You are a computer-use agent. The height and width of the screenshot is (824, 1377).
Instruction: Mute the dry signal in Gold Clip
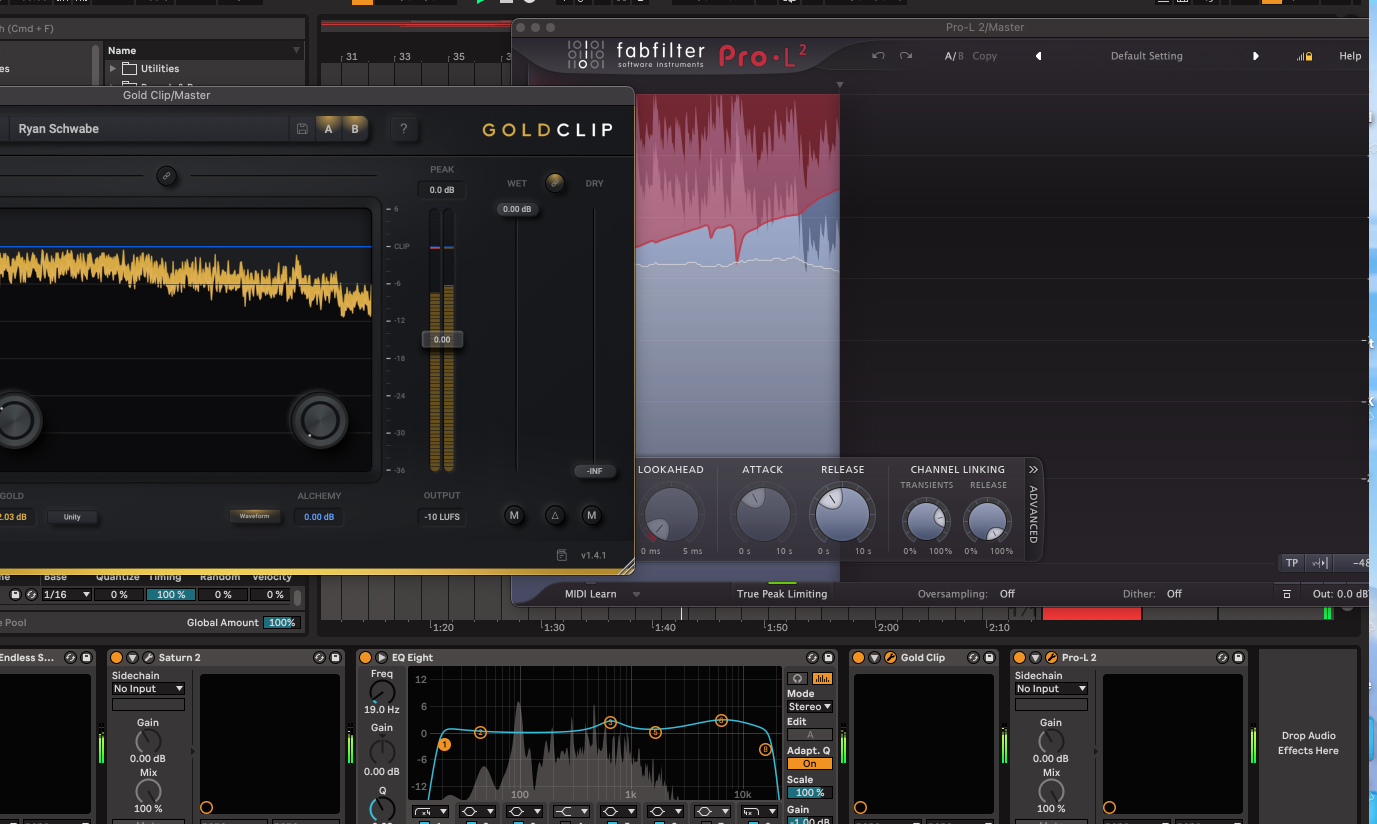[591, 516]
